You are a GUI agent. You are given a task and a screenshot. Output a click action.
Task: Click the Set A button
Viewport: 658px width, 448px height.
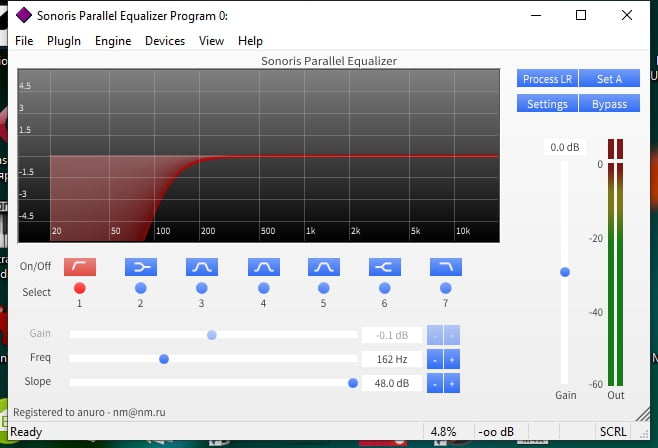coord(609,78)
